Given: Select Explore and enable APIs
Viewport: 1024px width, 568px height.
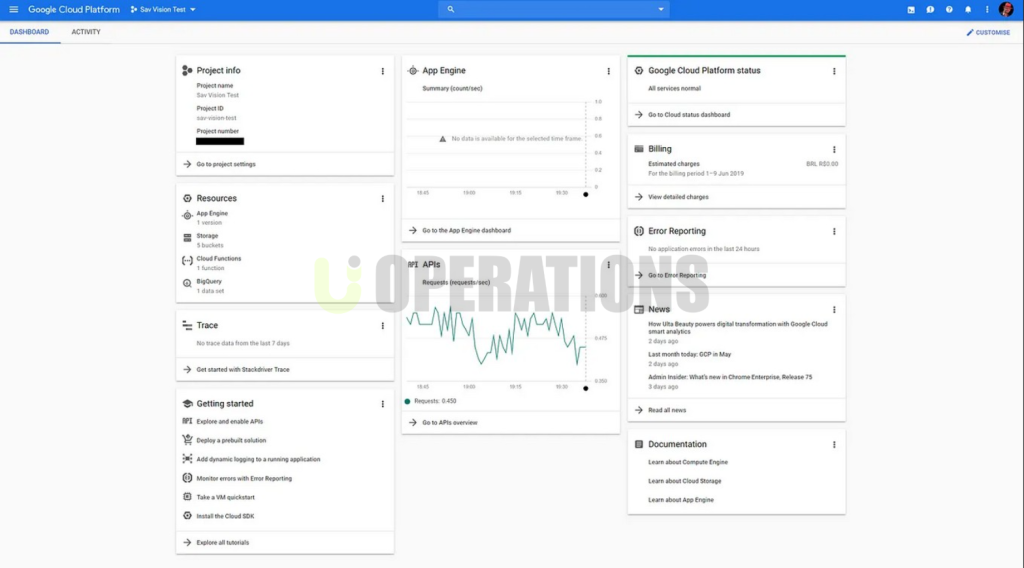Looking at the screenshot, I should pos(229,422).
